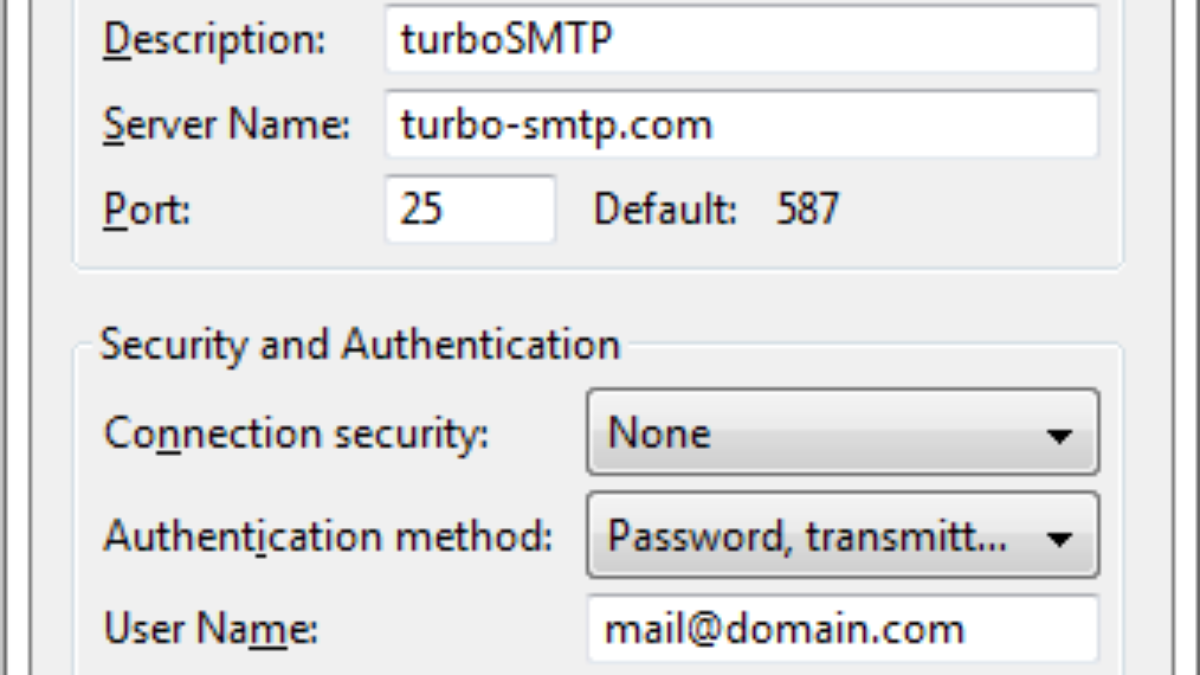Click 'None' in the Connection security combo box
The width and height of the screenshot is (1200, 675).
pyautogui.click(x=660, y=433)
